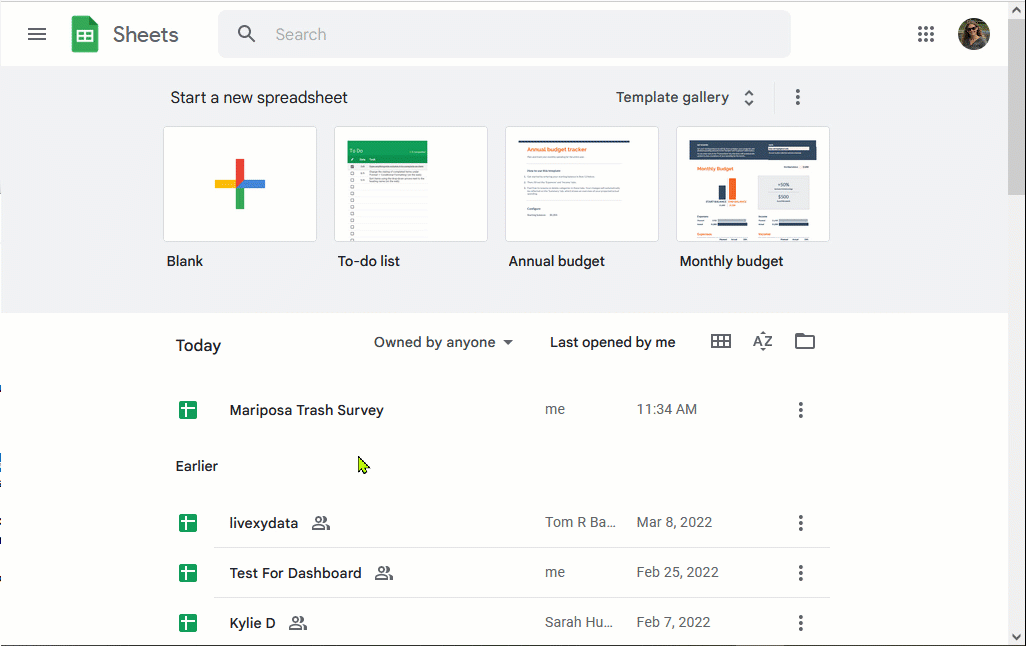Open the AZ sort options

762,341
